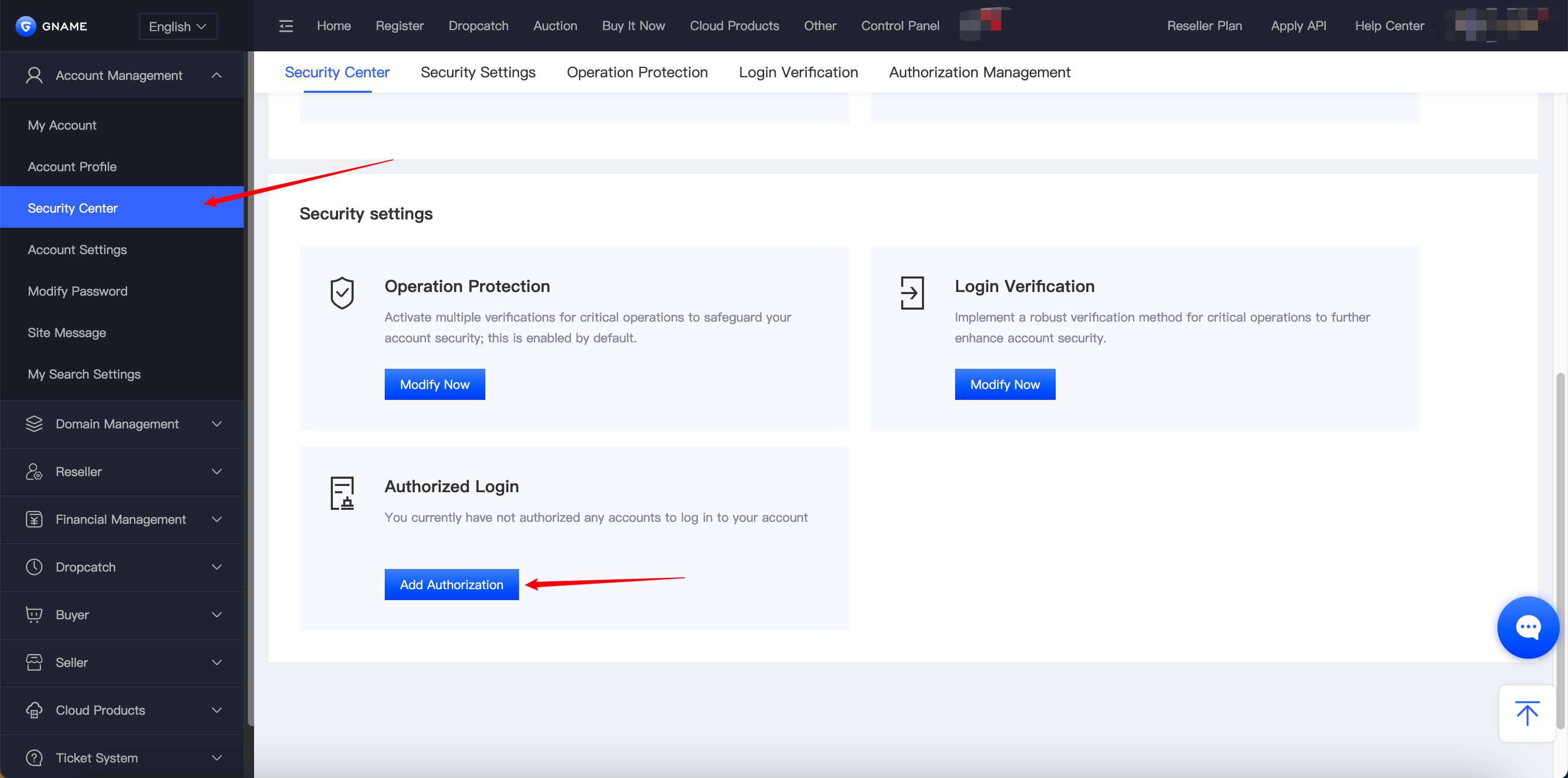
Task: Expand the Ticket System chevron
Action: click(x=217, y=758)
